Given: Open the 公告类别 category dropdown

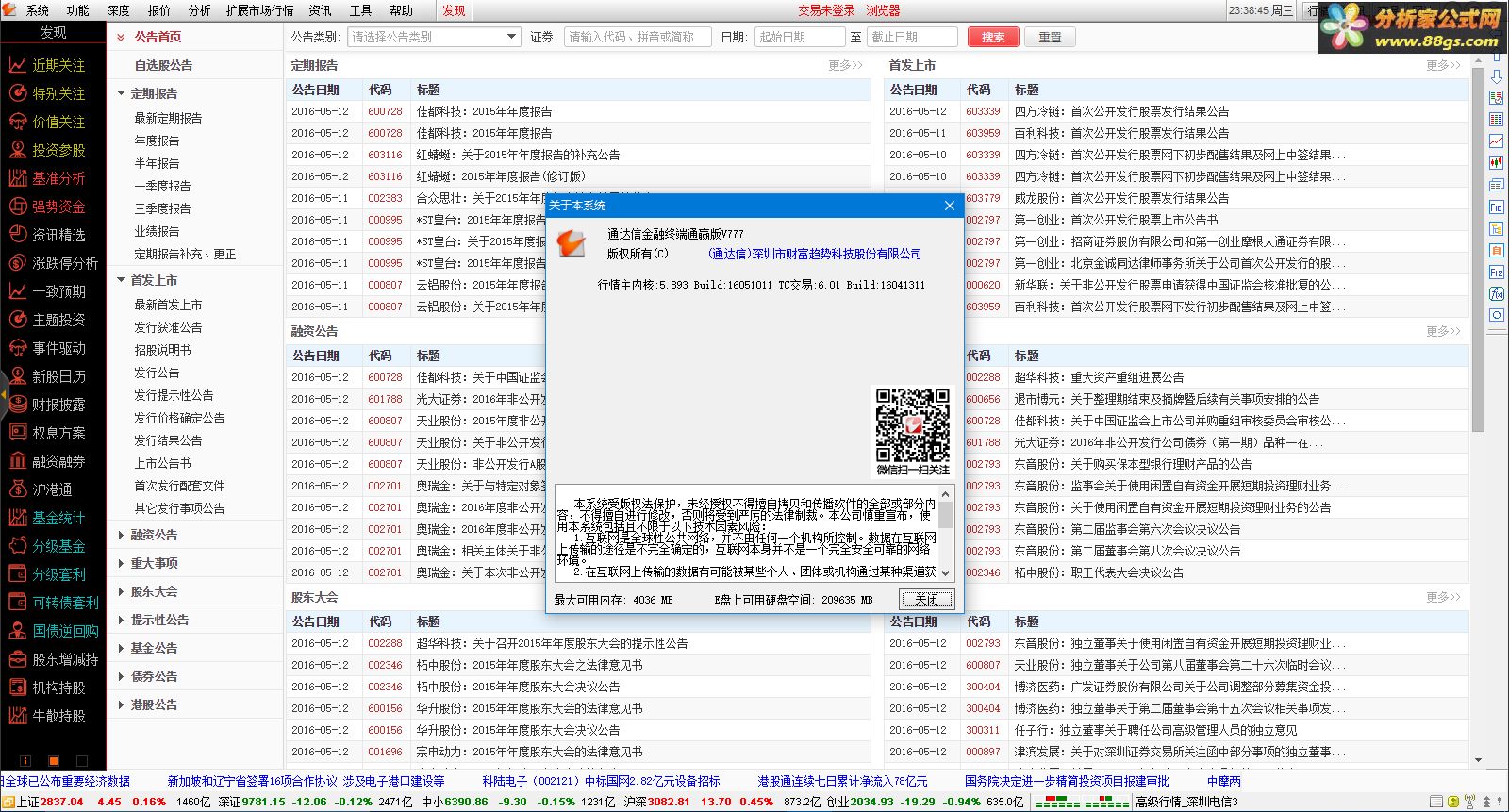Looking at the screenshot, I should pos(434,37).
